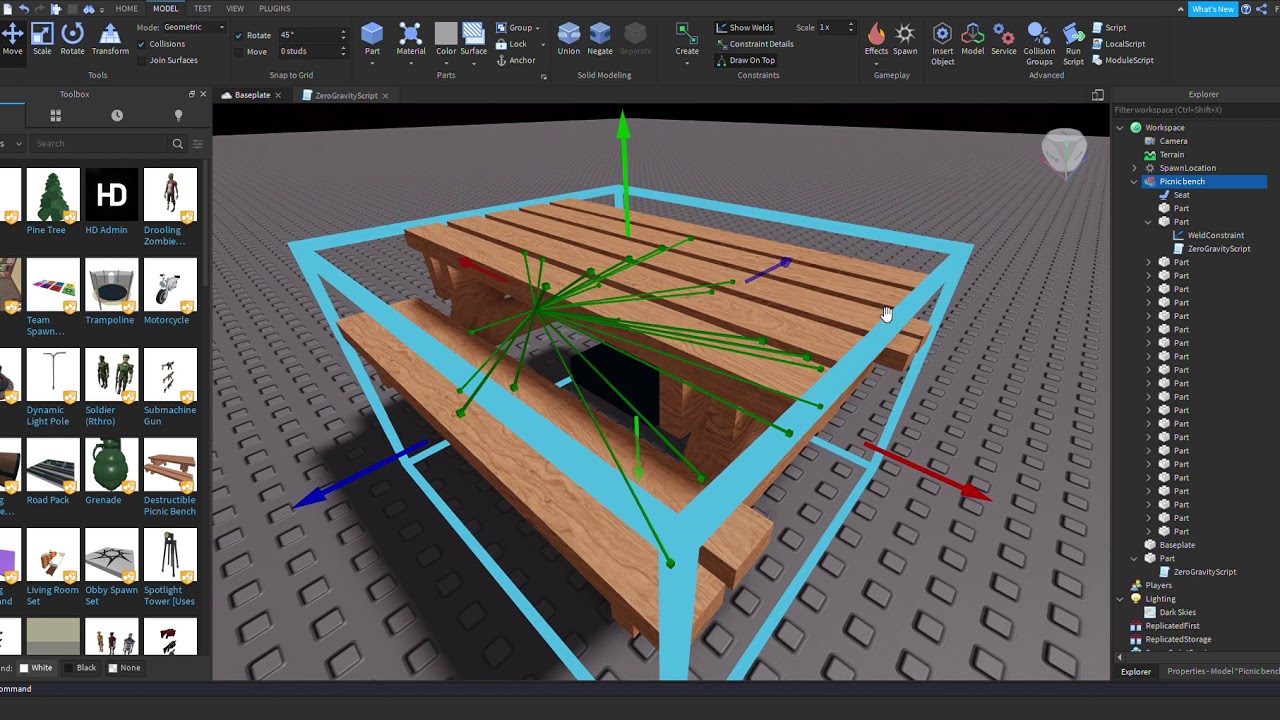Viewport: 1280px width, 720px height.
Task: Apply Union to the selected parts
Action: (568, 40)
